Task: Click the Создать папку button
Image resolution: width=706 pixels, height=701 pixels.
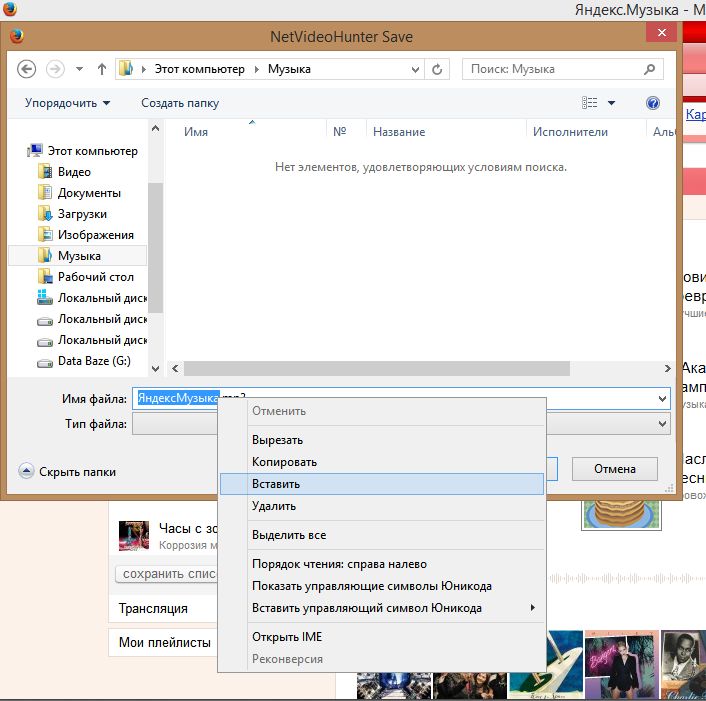Action: click(x=180, y=103)
